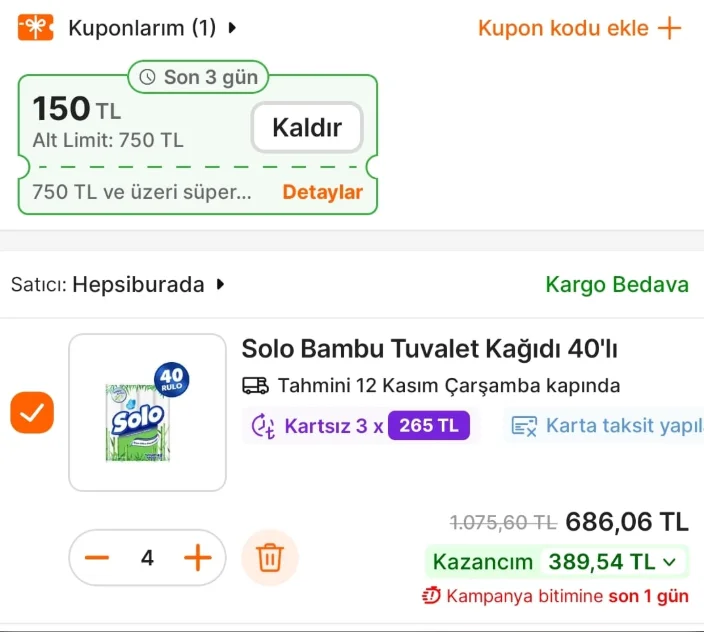Open the Hepsiburada seller arrow
Viewport: 704px width, 632px height.
(x=221, y=285)
